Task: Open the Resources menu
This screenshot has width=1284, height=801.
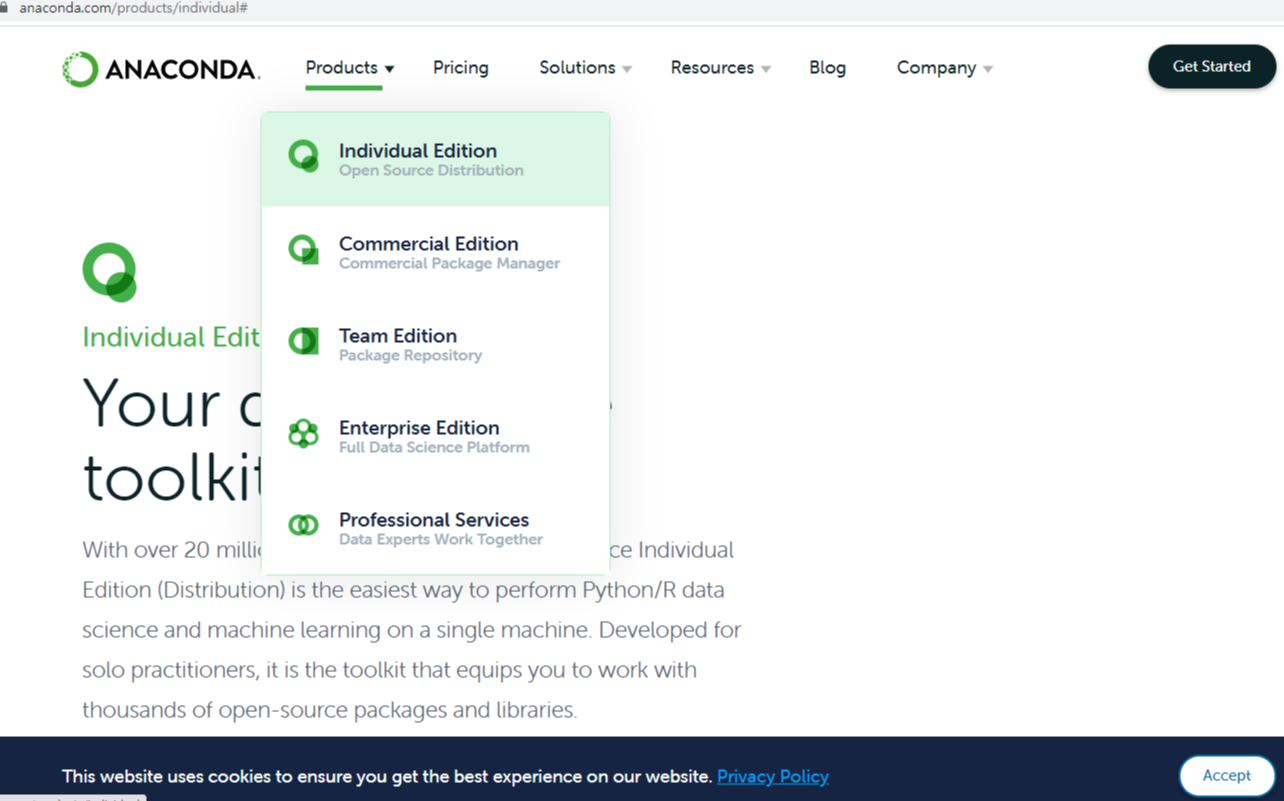Action: point(712,68)
